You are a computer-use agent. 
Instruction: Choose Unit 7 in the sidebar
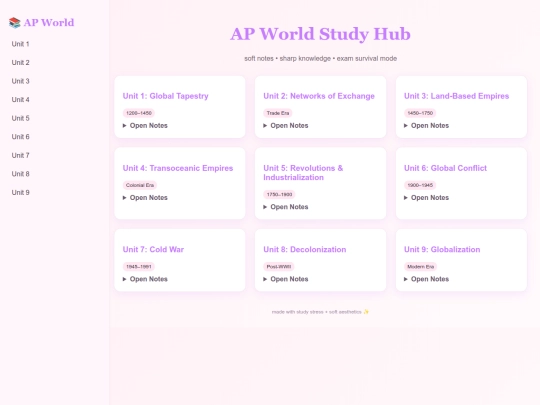[x=20, y=156]
